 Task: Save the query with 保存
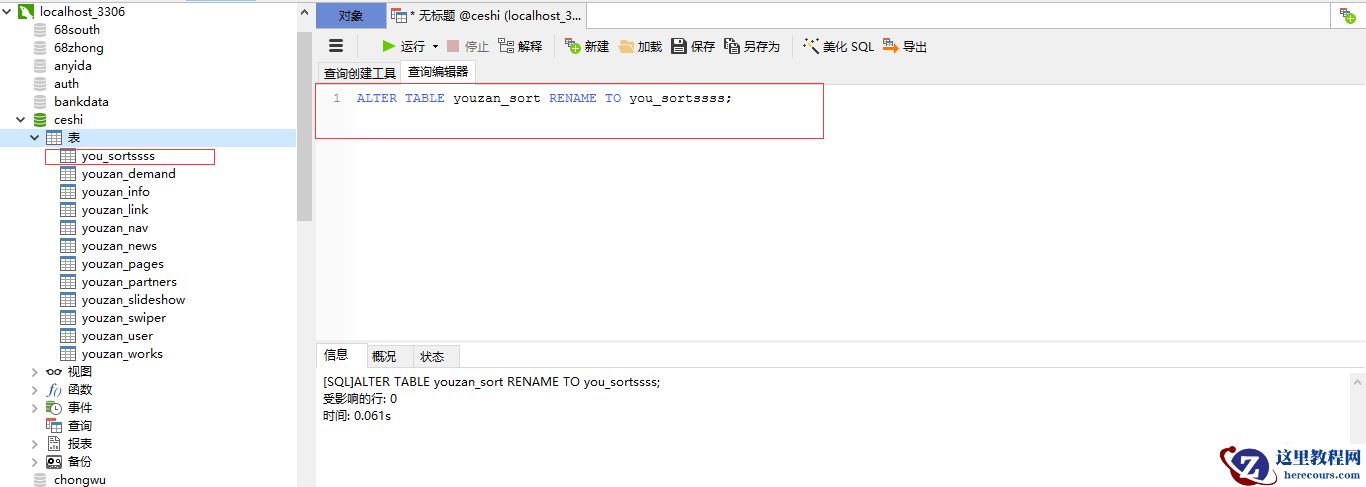(693, 46)
